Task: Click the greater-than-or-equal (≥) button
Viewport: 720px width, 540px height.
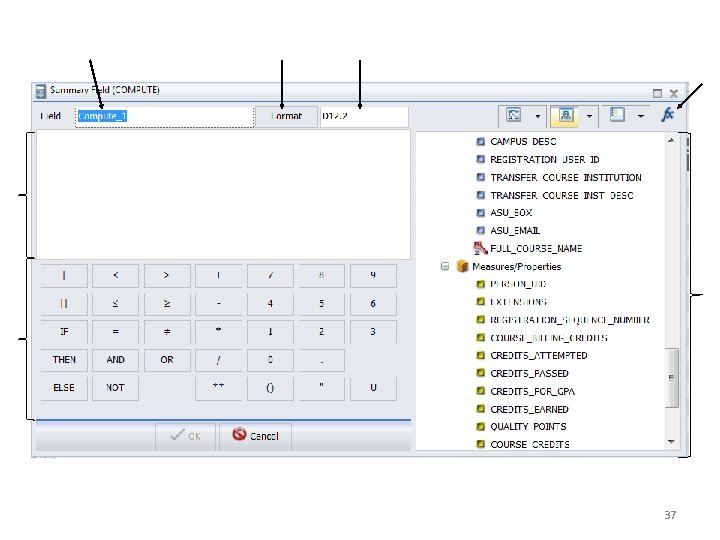Action: pyautogui.click(x=167, y=304)
